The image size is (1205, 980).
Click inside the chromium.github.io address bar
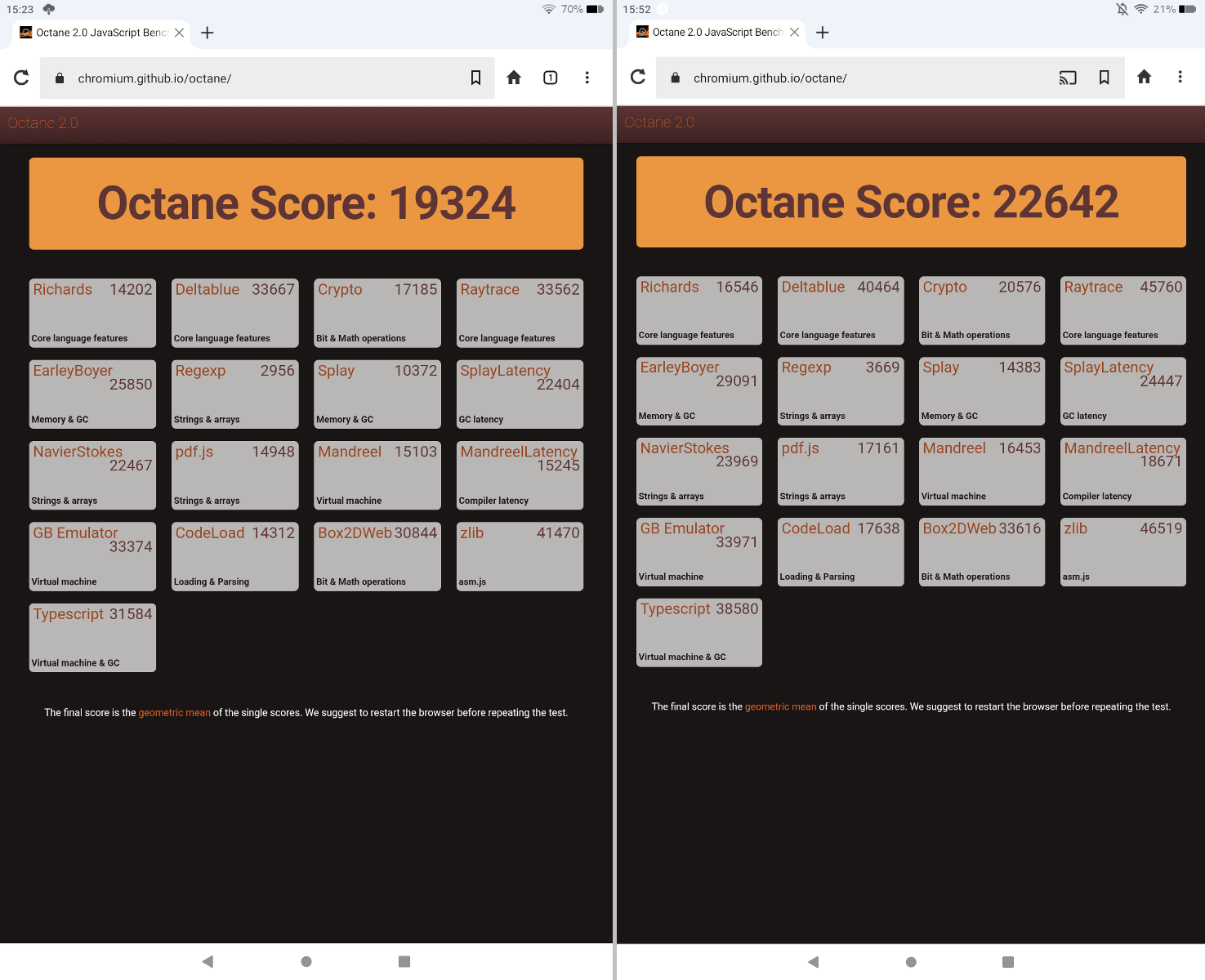pos(245,78)
